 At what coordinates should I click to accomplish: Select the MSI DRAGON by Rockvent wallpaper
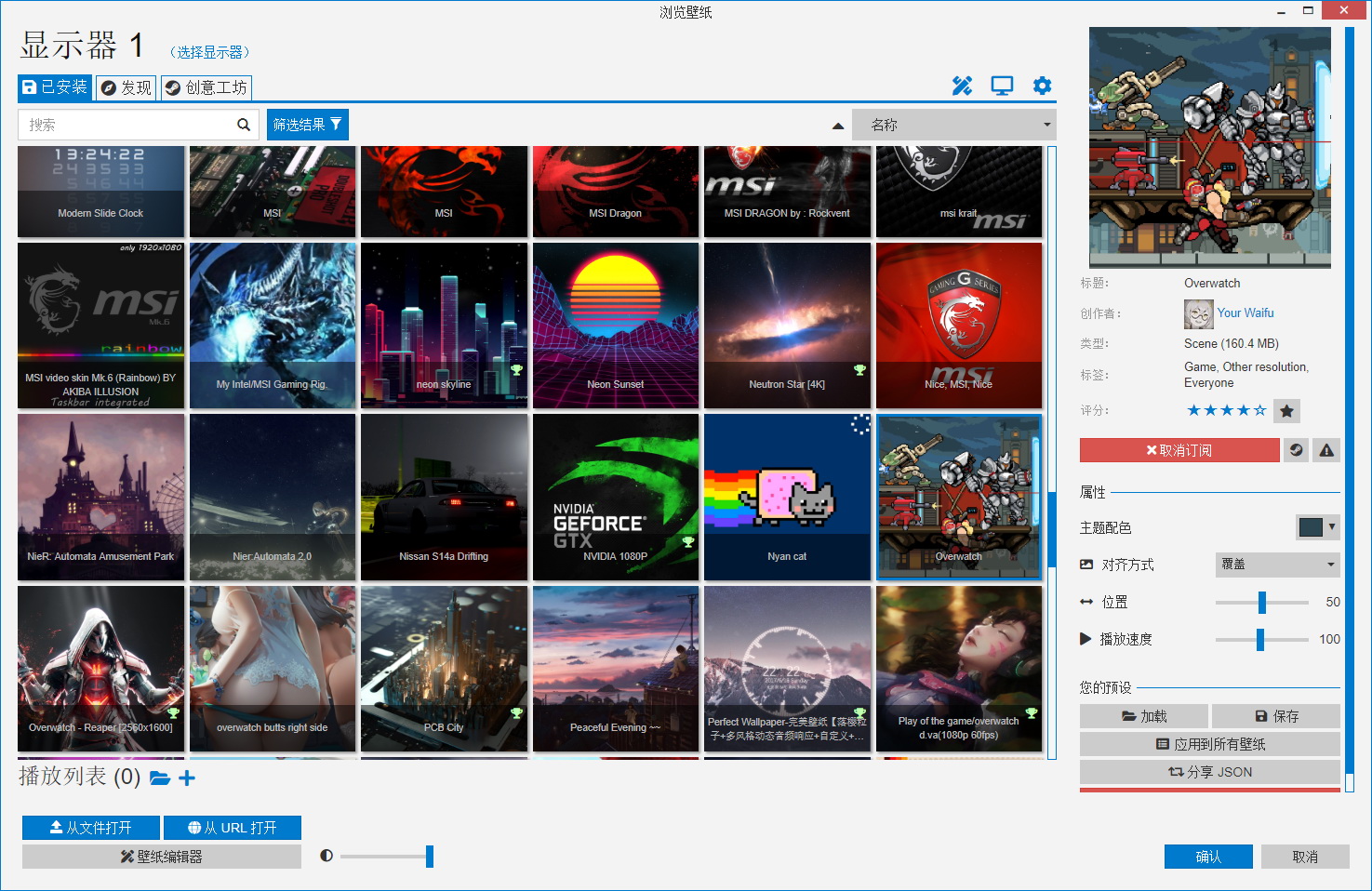(x=787, y=192)
